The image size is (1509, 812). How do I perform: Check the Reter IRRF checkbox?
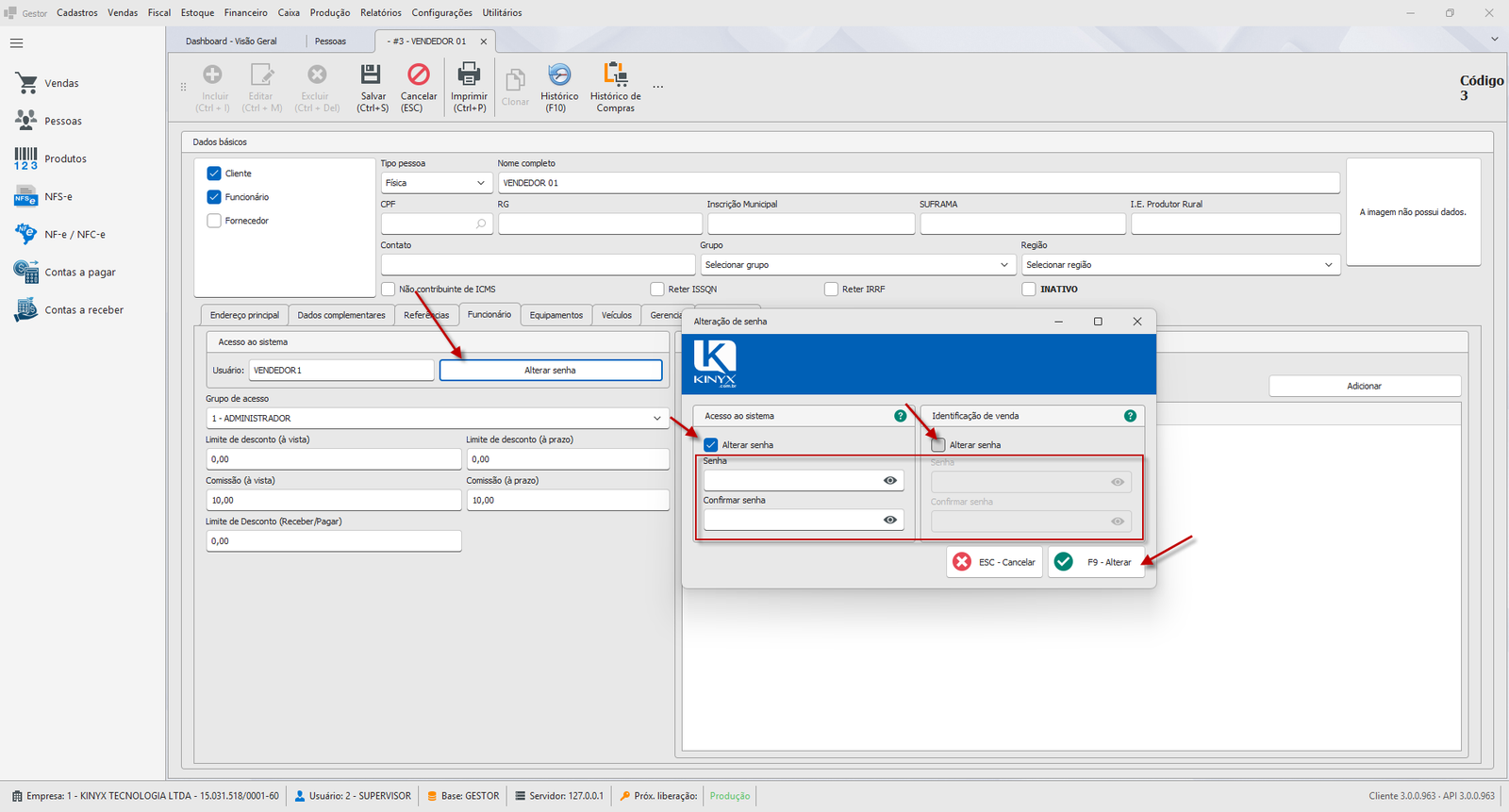coord(831,290)
